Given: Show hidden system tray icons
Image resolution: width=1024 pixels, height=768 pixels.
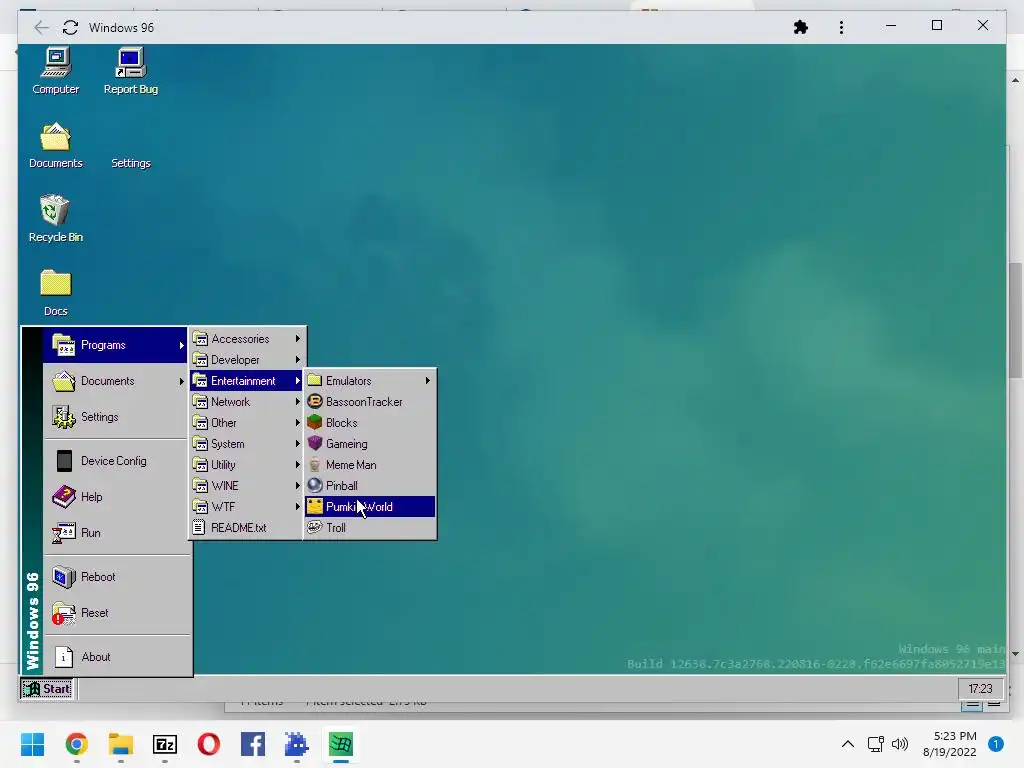Looking at the screenshot, I should pos(848,744).
